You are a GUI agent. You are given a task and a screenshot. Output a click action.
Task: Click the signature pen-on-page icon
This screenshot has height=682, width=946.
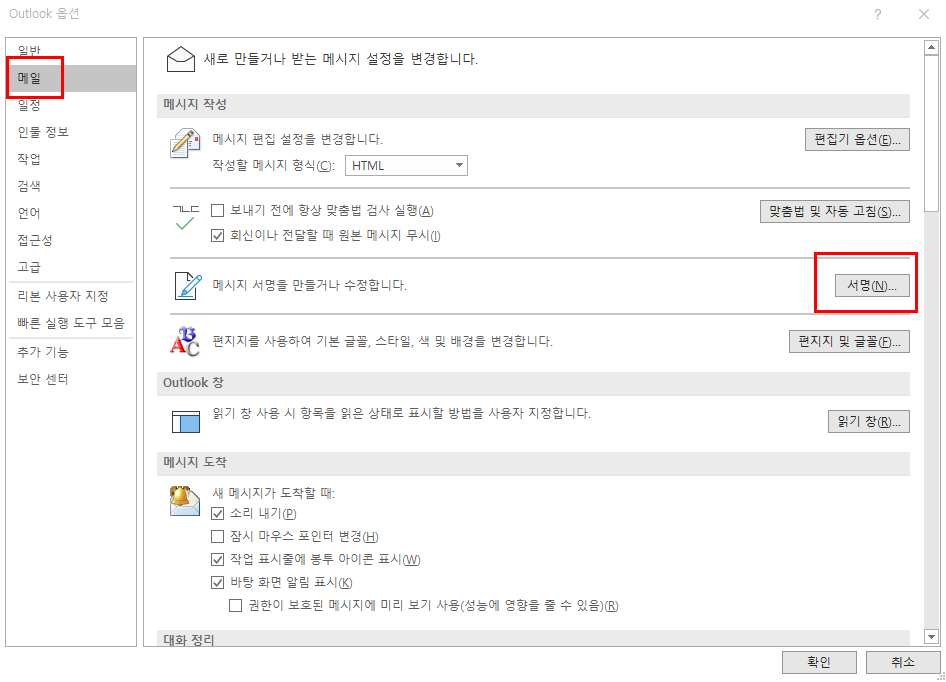coord(188,285)
